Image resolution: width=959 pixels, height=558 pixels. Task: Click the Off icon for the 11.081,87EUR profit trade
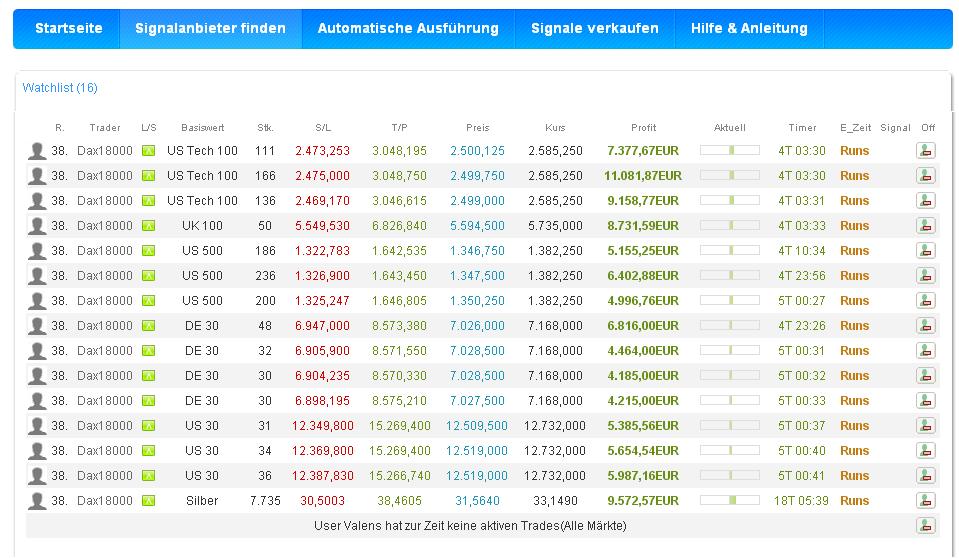[x=925, y=176]
